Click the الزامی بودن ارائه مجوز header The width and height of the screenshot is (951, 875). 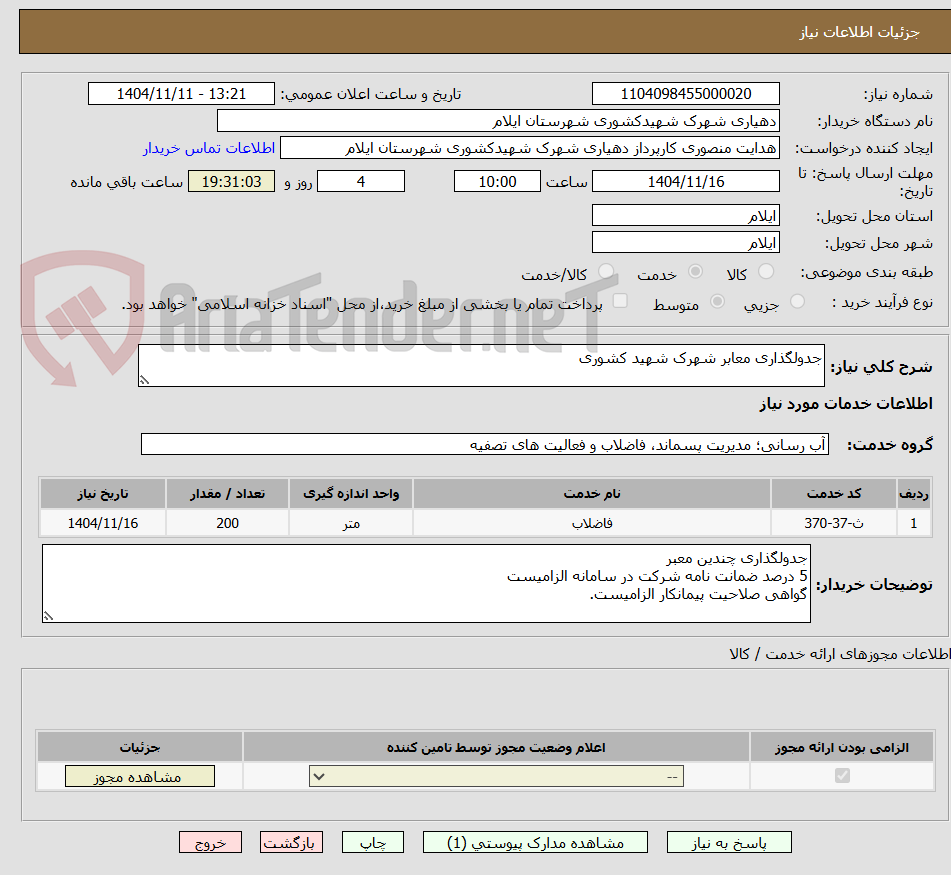click(842, 747)
